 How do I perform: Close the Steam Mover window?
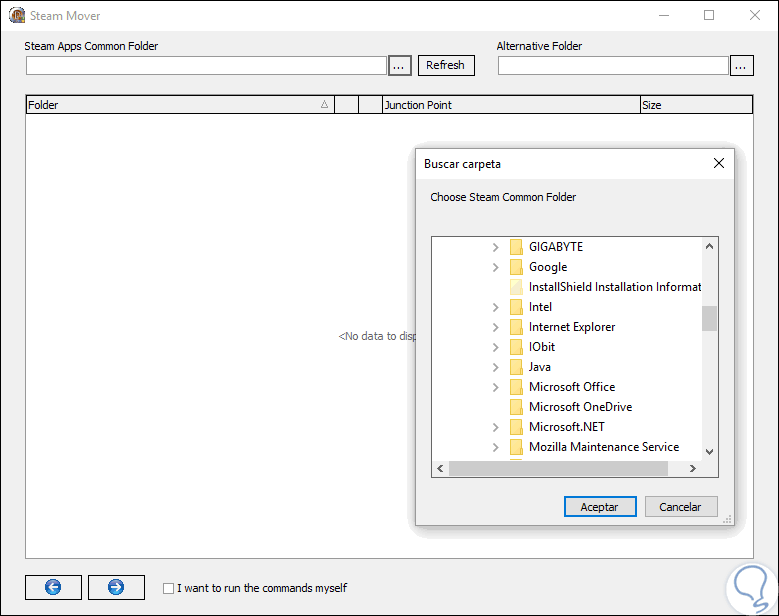(x=755, y=15)
